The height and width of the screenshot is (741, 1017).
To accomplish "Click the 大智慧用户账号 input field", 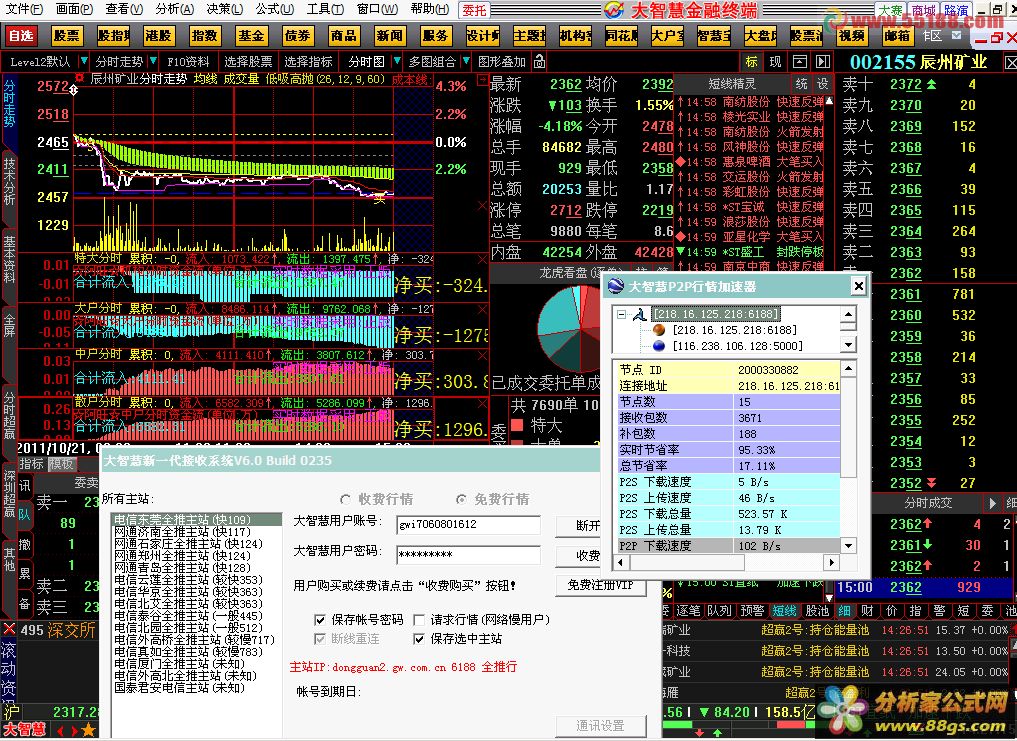I will pyautogui.click(x=468, y=524).
